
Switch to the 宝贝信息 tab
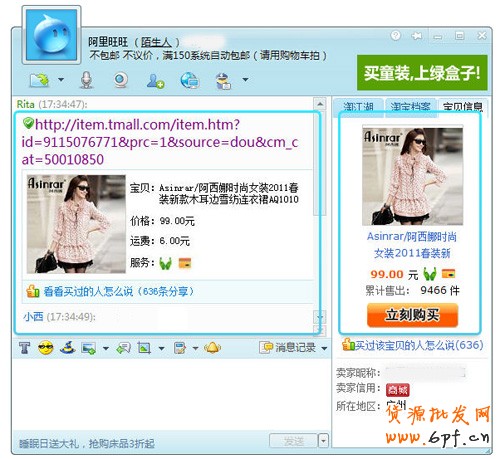pos(463,107)
